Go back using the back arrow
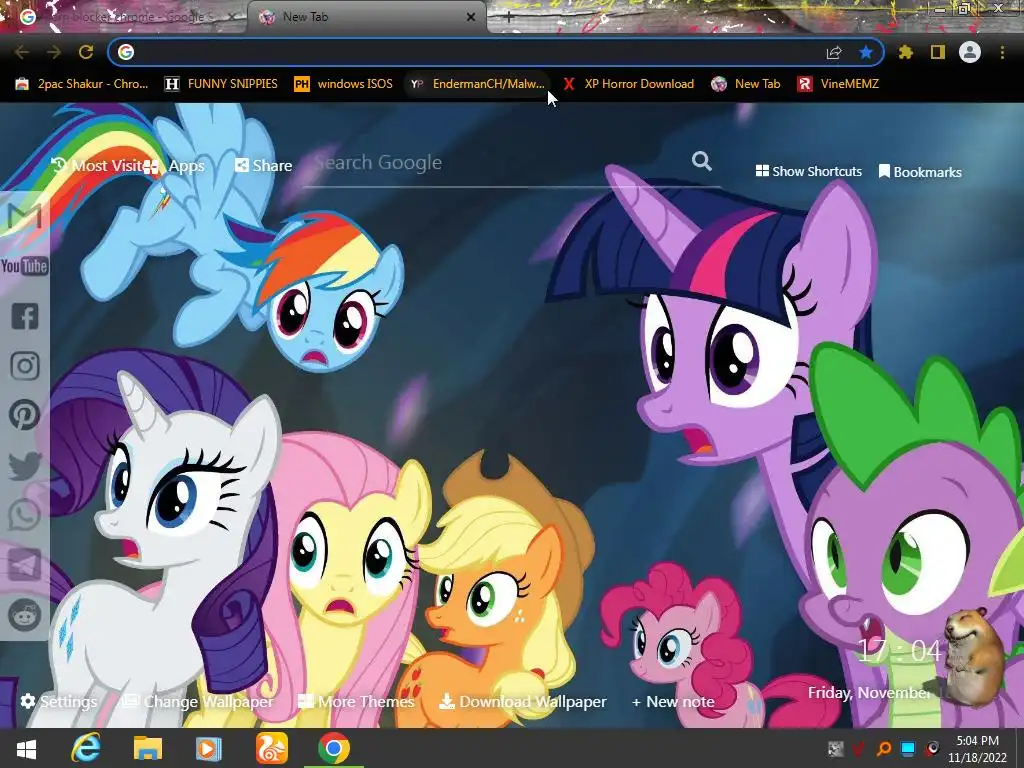Screen dimensions: 1024x768 point(22,52)
